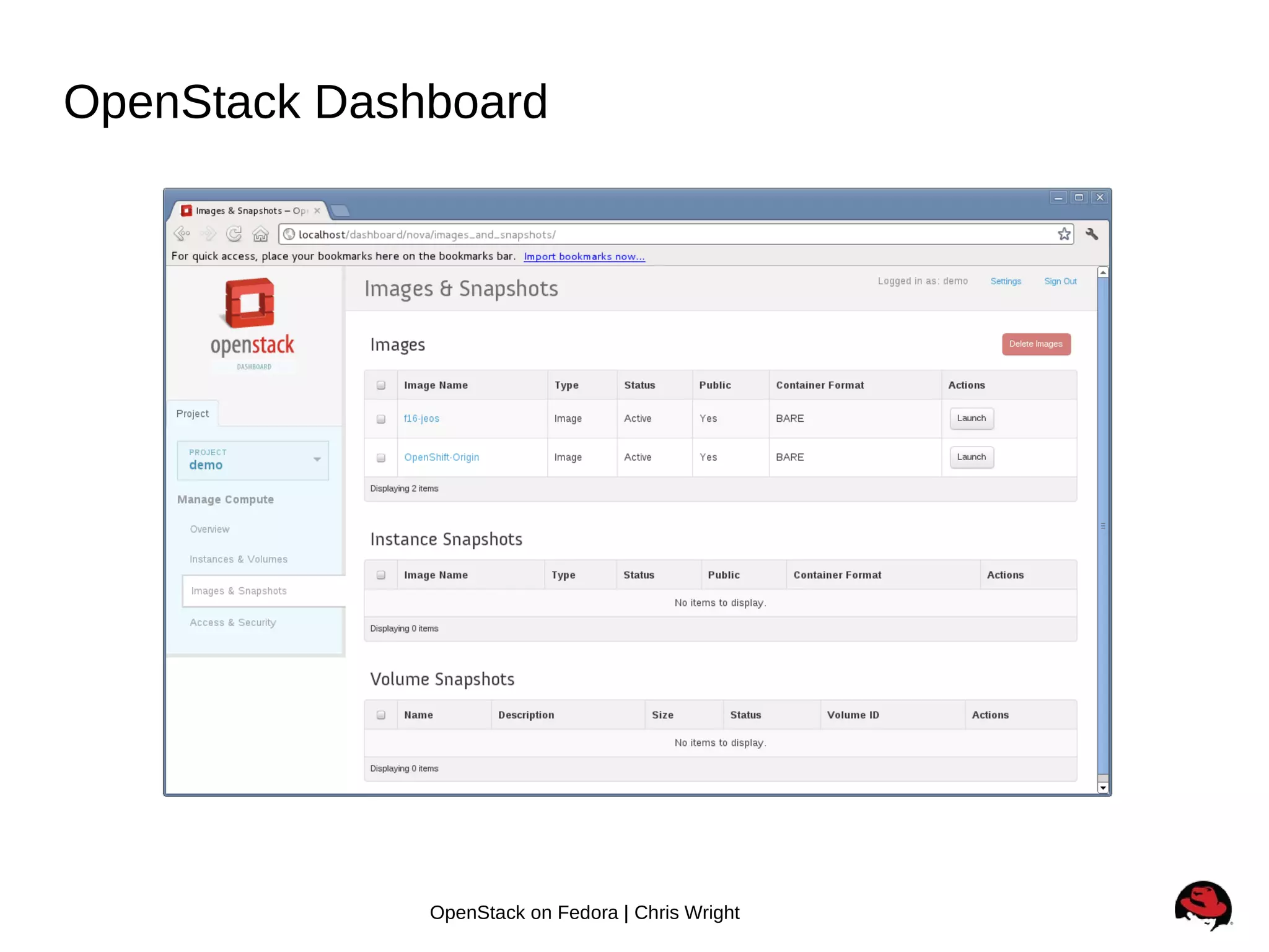This screenshot has height=952, width=1269.
Task: Click the site info globe icon in address bar
Action: coord(289,234)
